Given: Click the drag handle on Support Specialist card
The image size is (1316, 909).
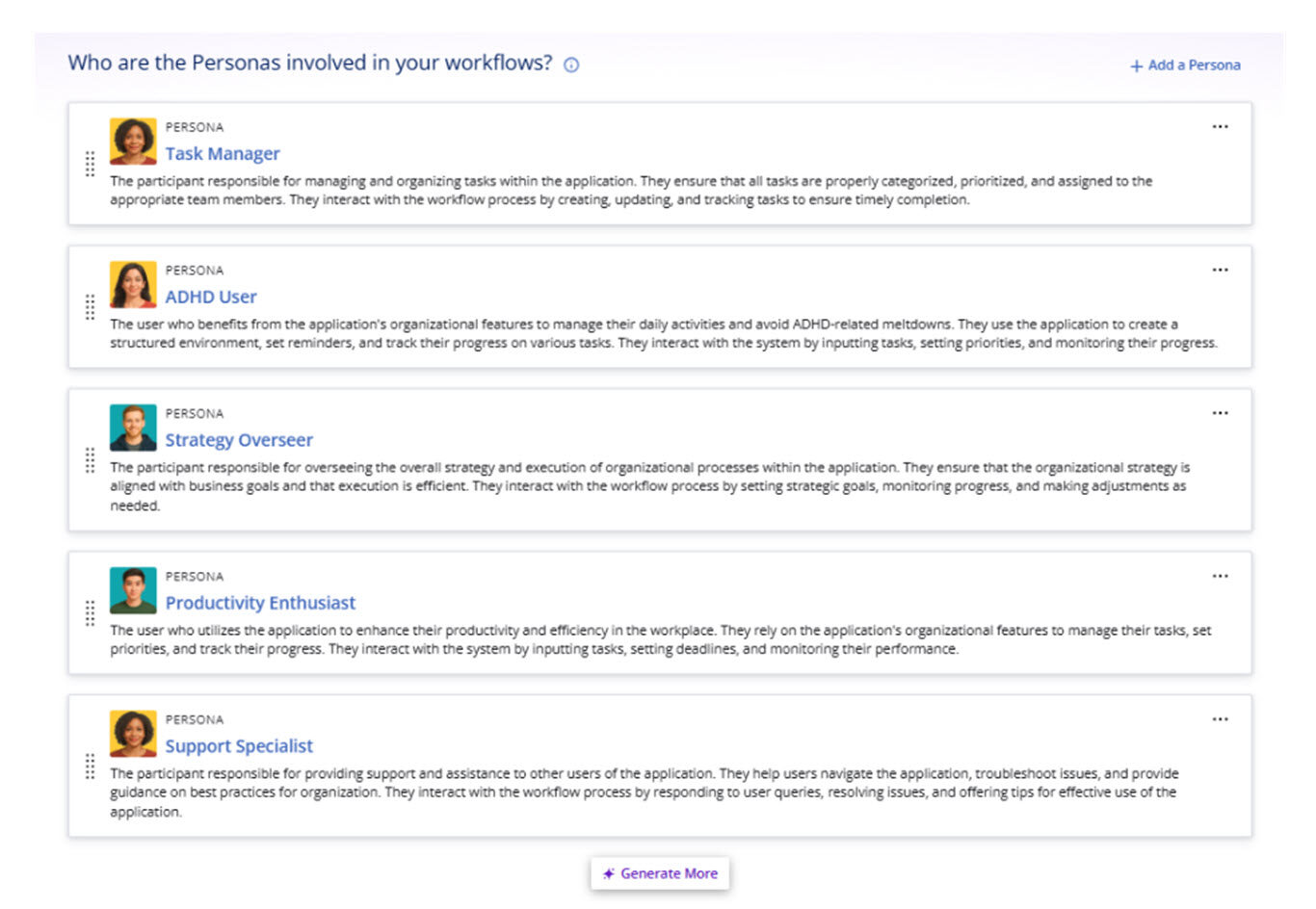Looking at the screenshot, I should click(90, 766).
